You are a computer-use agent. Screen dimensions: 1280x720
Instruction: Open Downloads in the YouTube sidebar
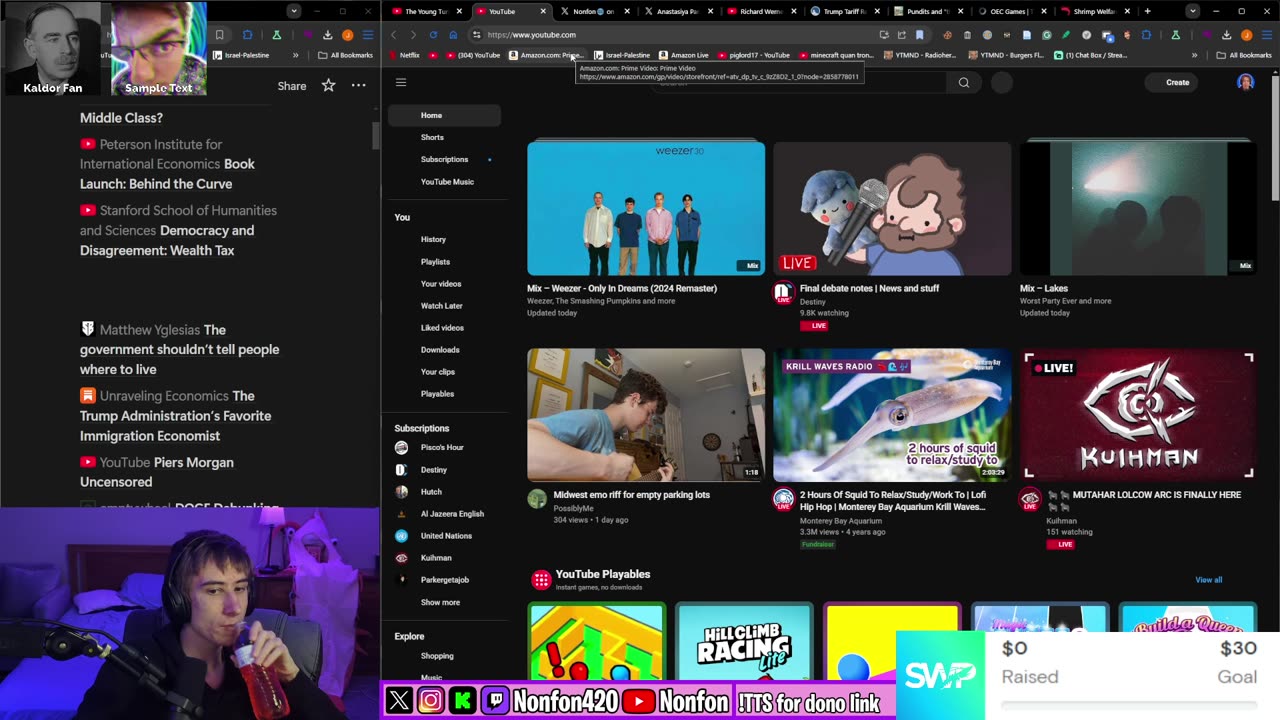click(444, 349)
